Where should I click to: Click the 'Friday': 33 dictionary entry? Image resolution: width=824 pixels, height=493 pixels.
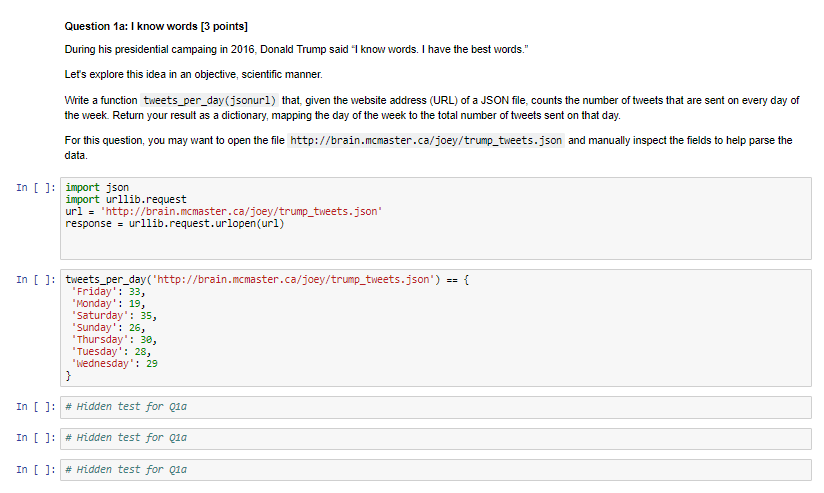108,292
